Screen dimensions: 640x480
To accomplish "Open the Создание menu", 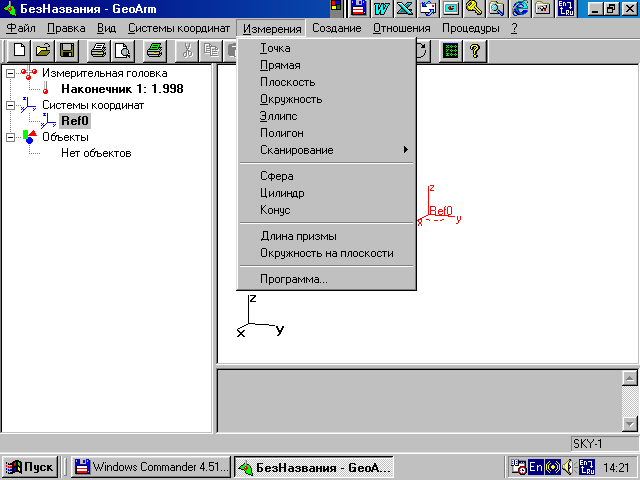I will [337, 28].
